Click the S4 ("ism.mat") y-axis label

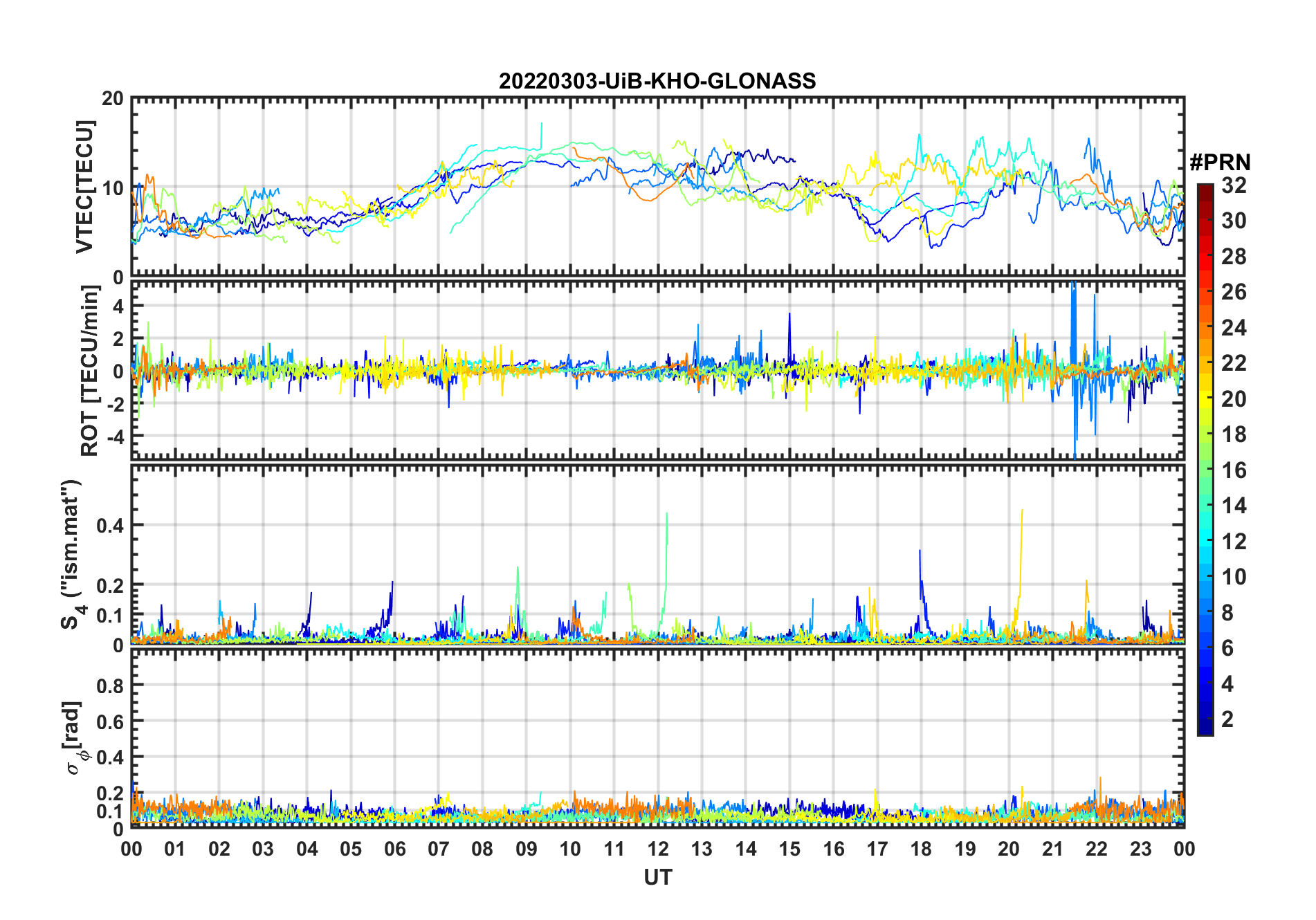click(x=72, y=554)
